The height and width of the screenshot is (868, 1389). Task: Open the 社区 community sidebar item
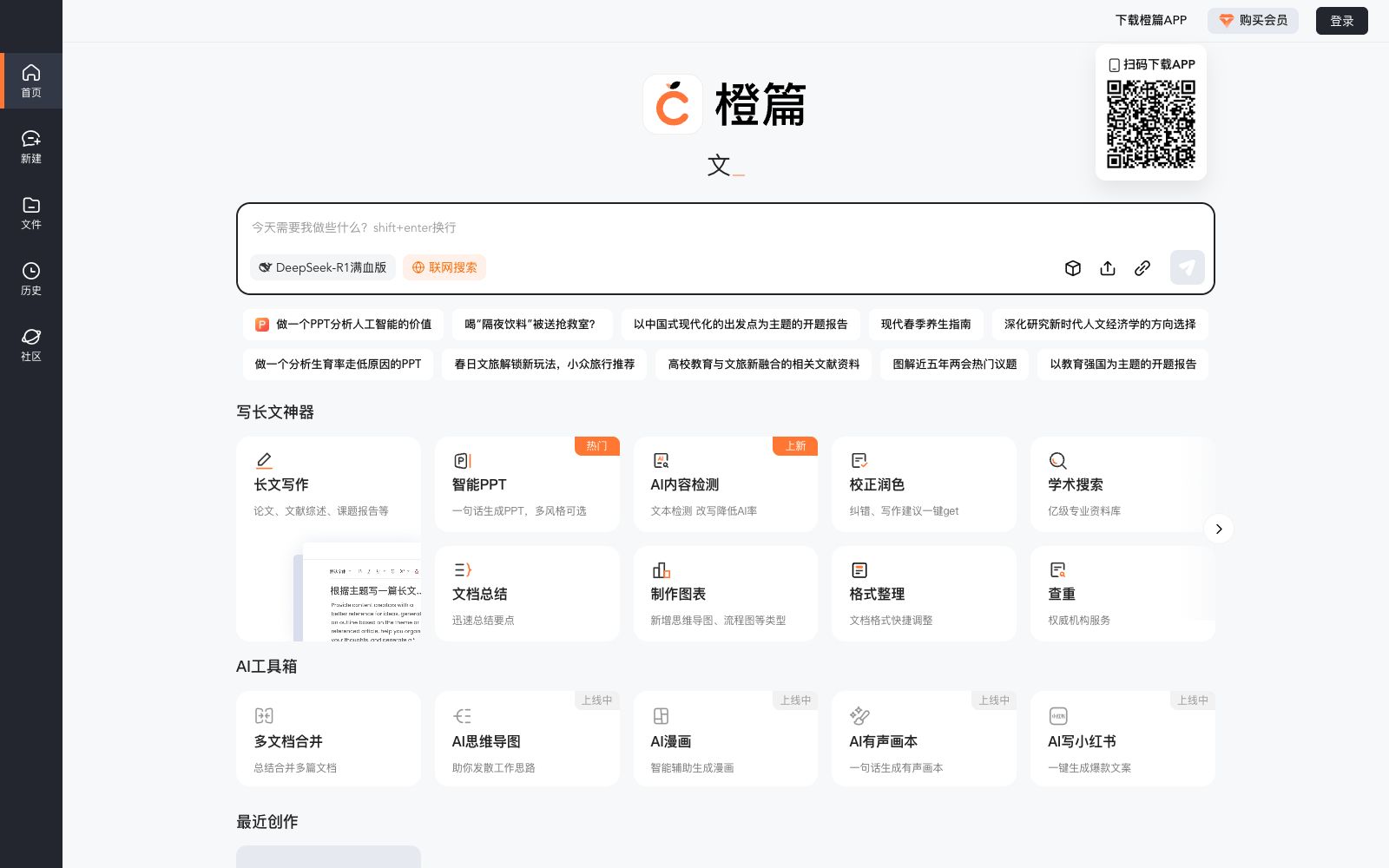(31, 345)
